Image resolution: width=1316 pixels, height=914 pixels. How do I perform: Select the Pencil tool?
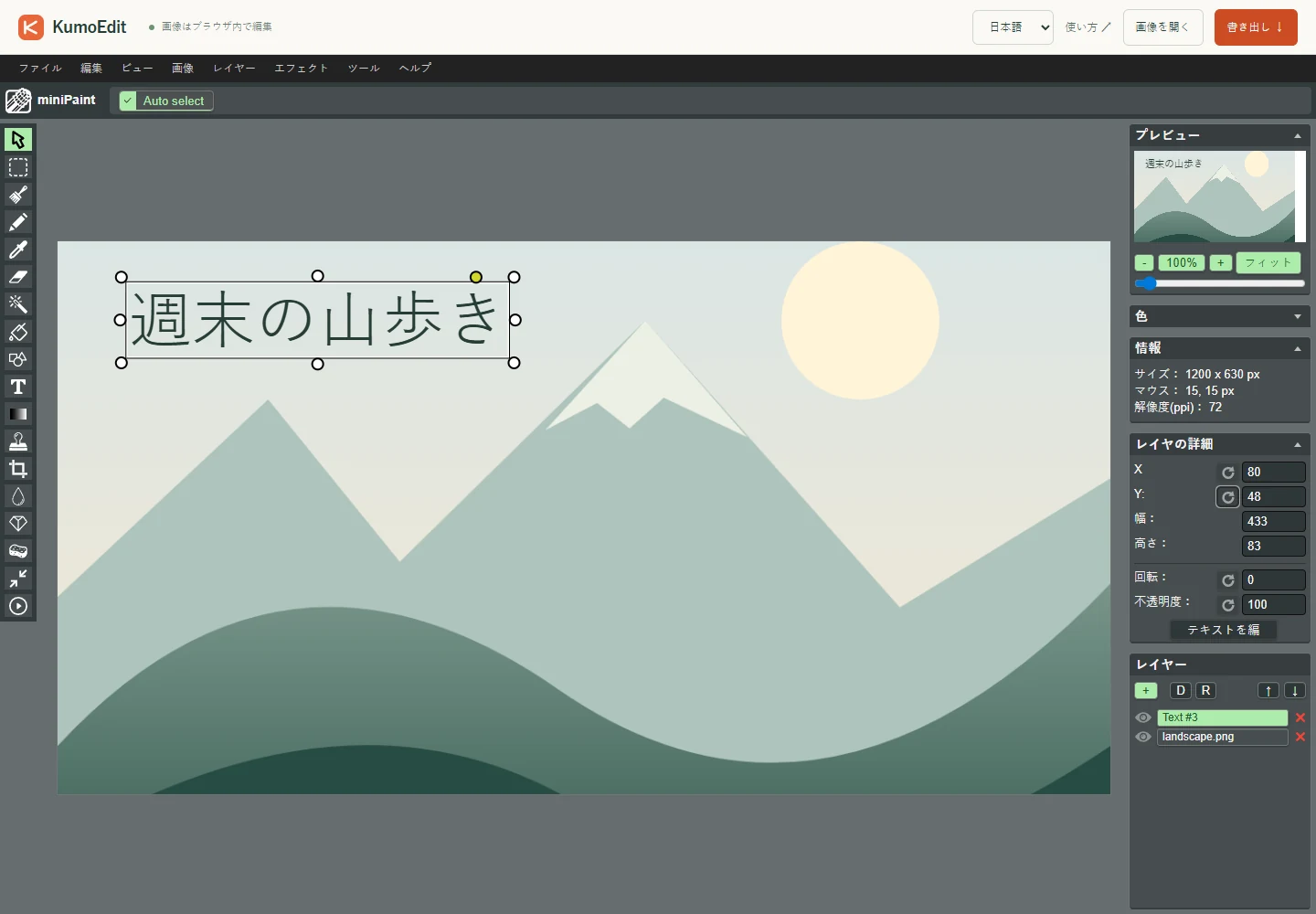coord(18,222)
